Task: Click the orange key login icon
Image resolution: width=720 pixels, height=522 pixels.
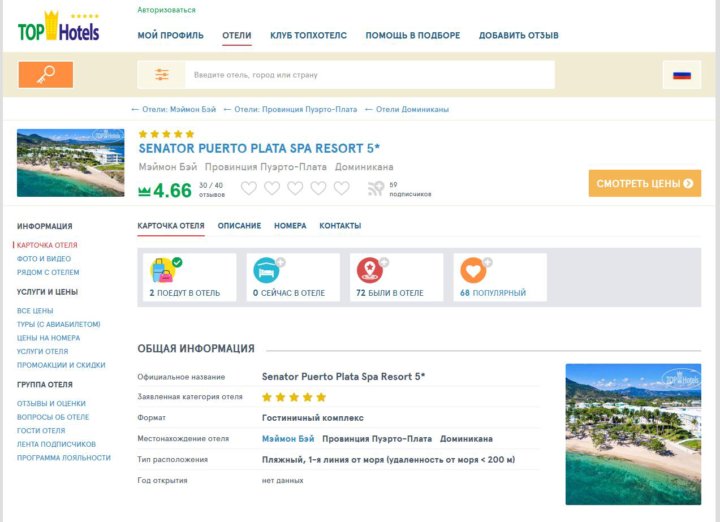Action: point(45,75)
